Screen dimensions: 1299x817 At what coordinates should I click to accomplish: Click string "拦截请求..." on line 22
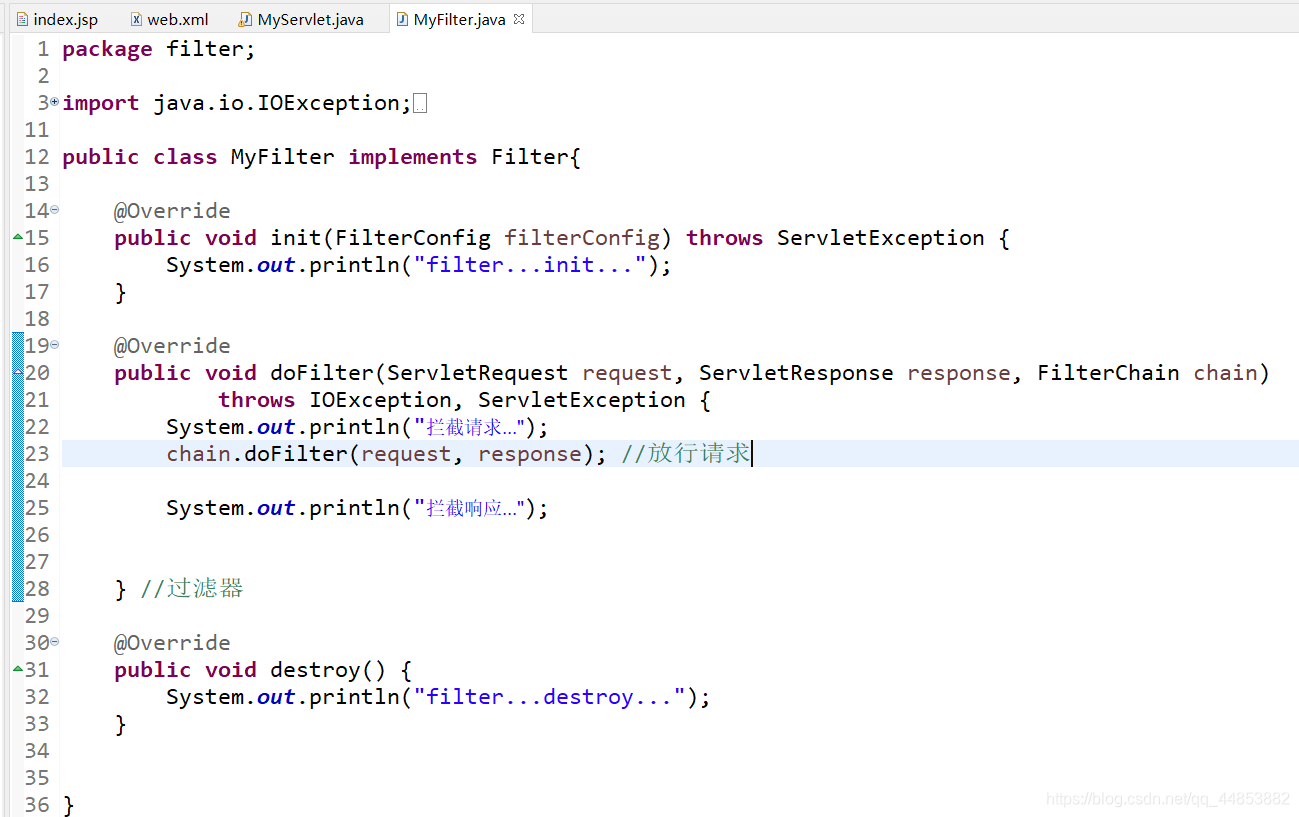[470, 427]
